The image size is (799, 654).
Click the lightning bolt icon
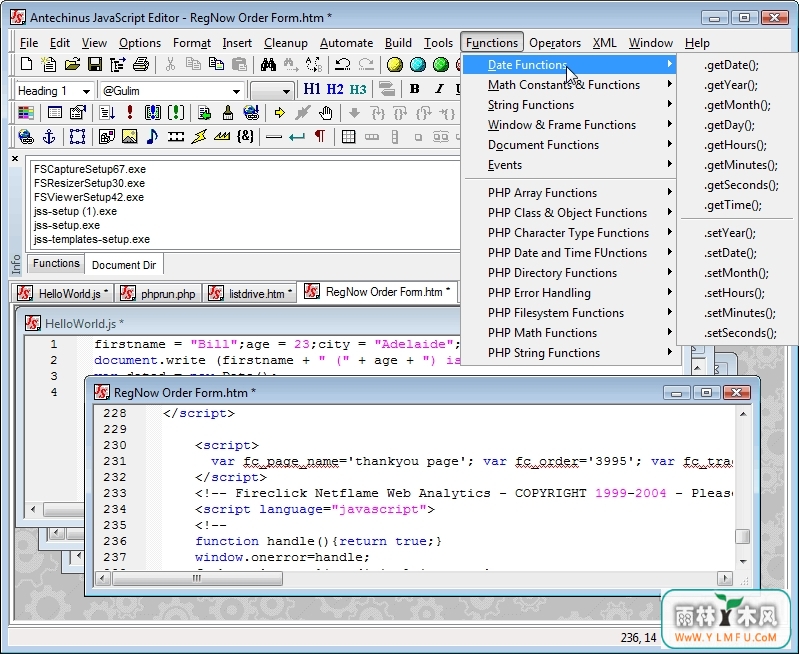199,137
